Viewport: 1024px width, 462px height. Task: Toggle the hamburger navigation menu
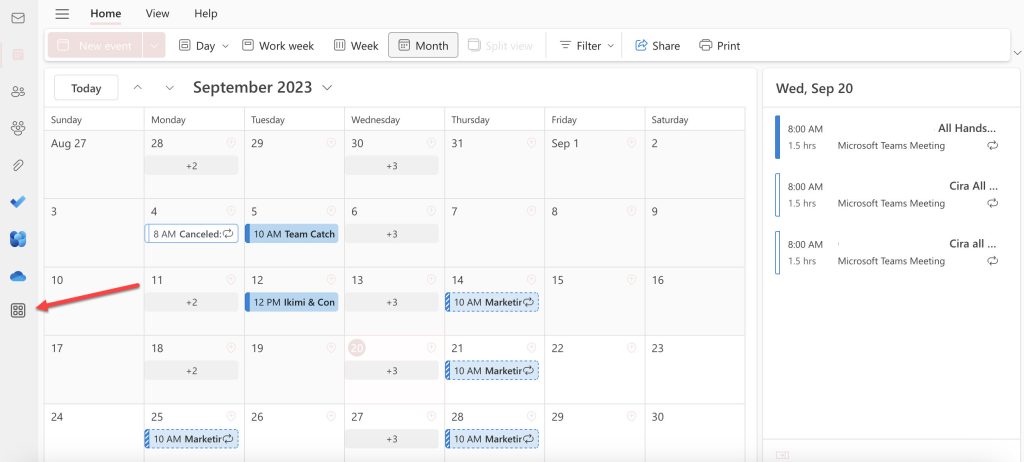pos(62,14)
